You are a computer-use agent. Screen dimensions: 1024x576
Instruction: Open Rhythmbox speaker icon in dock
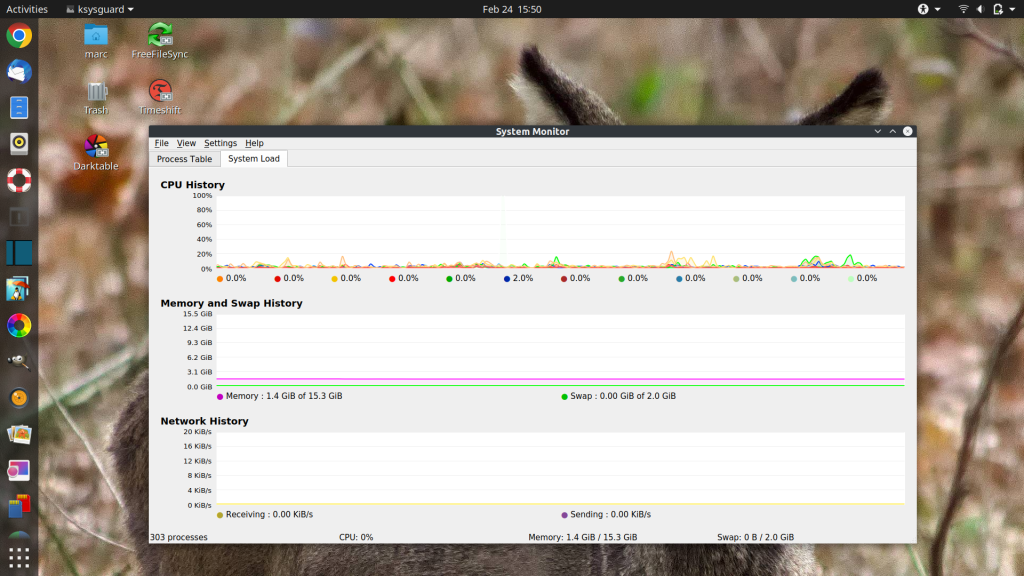(19, 143)
